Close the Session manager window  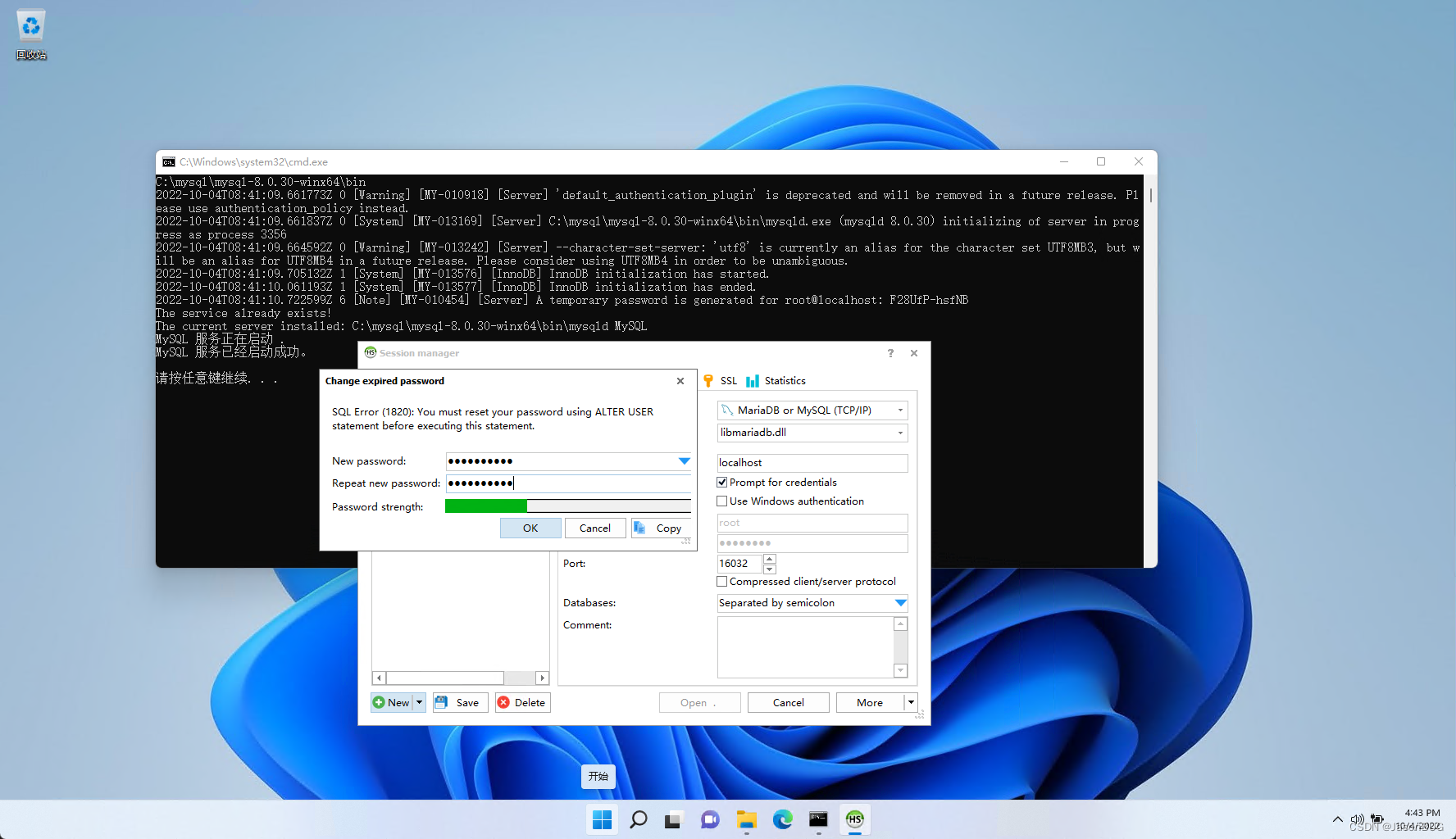tap(914, 353)
